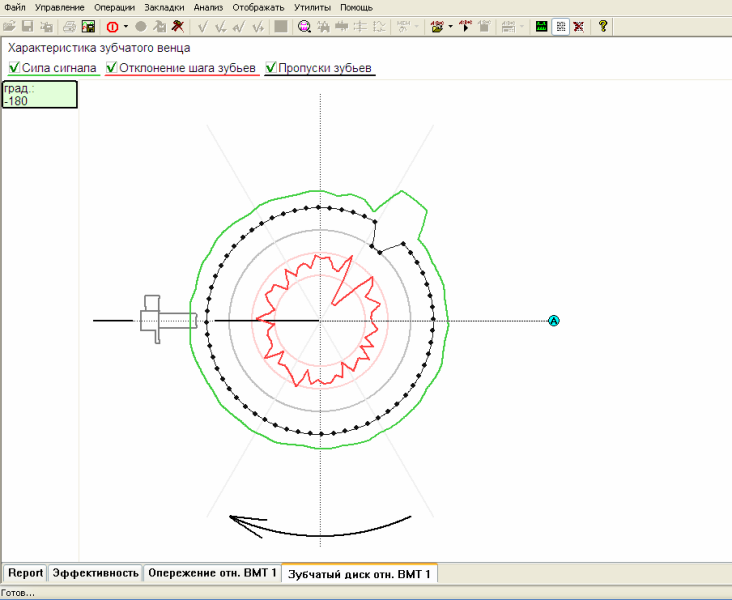
Task: Click the open script folder icon
Action: click(x=437, y=26)
